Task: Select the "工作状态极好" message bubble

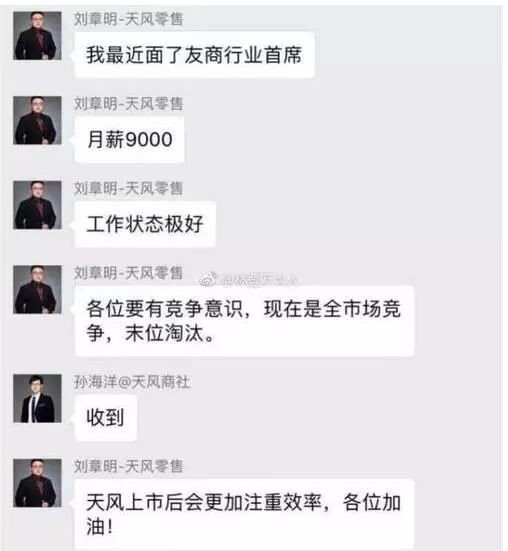Action: [145, 224]
